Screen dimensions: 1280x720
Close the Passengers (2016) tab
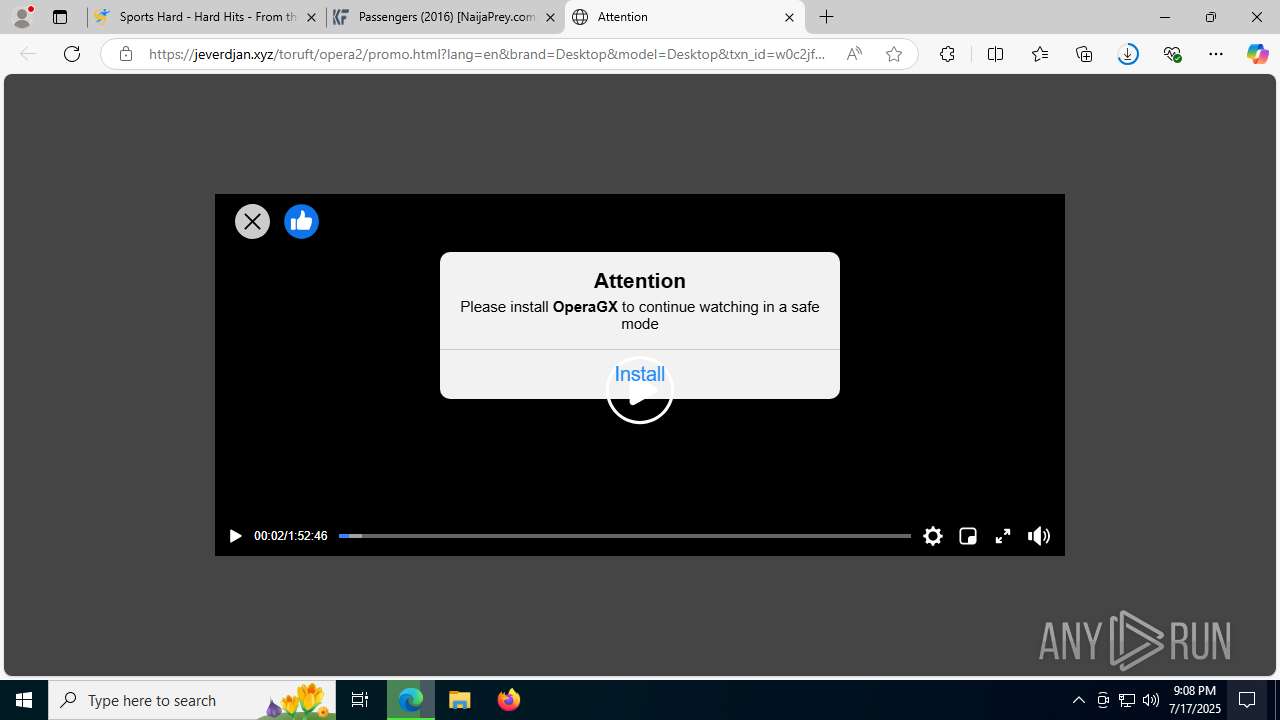coord(550,17)
